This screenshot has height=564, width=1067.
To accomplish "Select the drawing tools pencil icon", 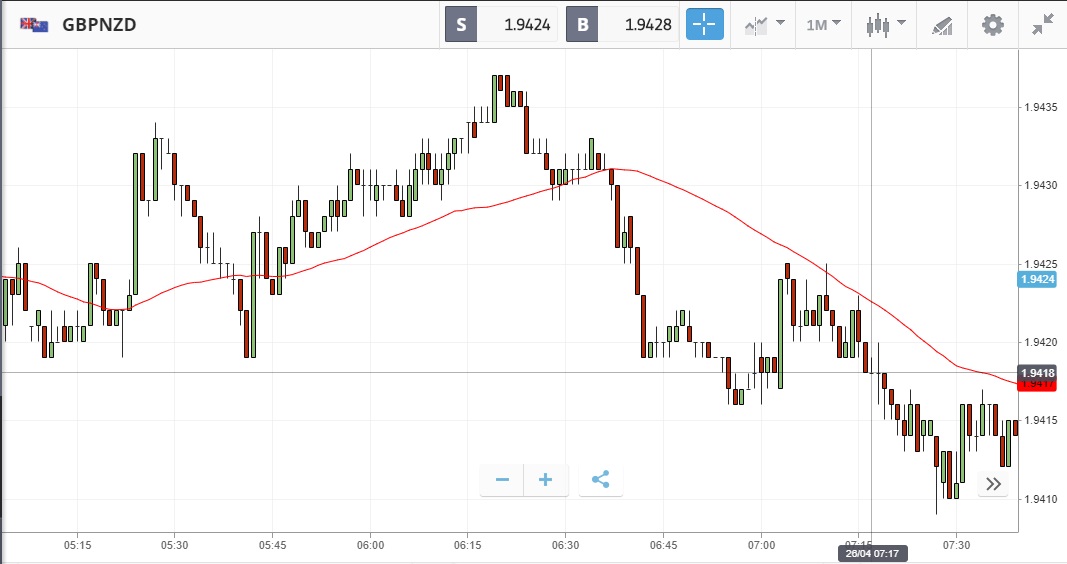I will (x=942, y=25).
